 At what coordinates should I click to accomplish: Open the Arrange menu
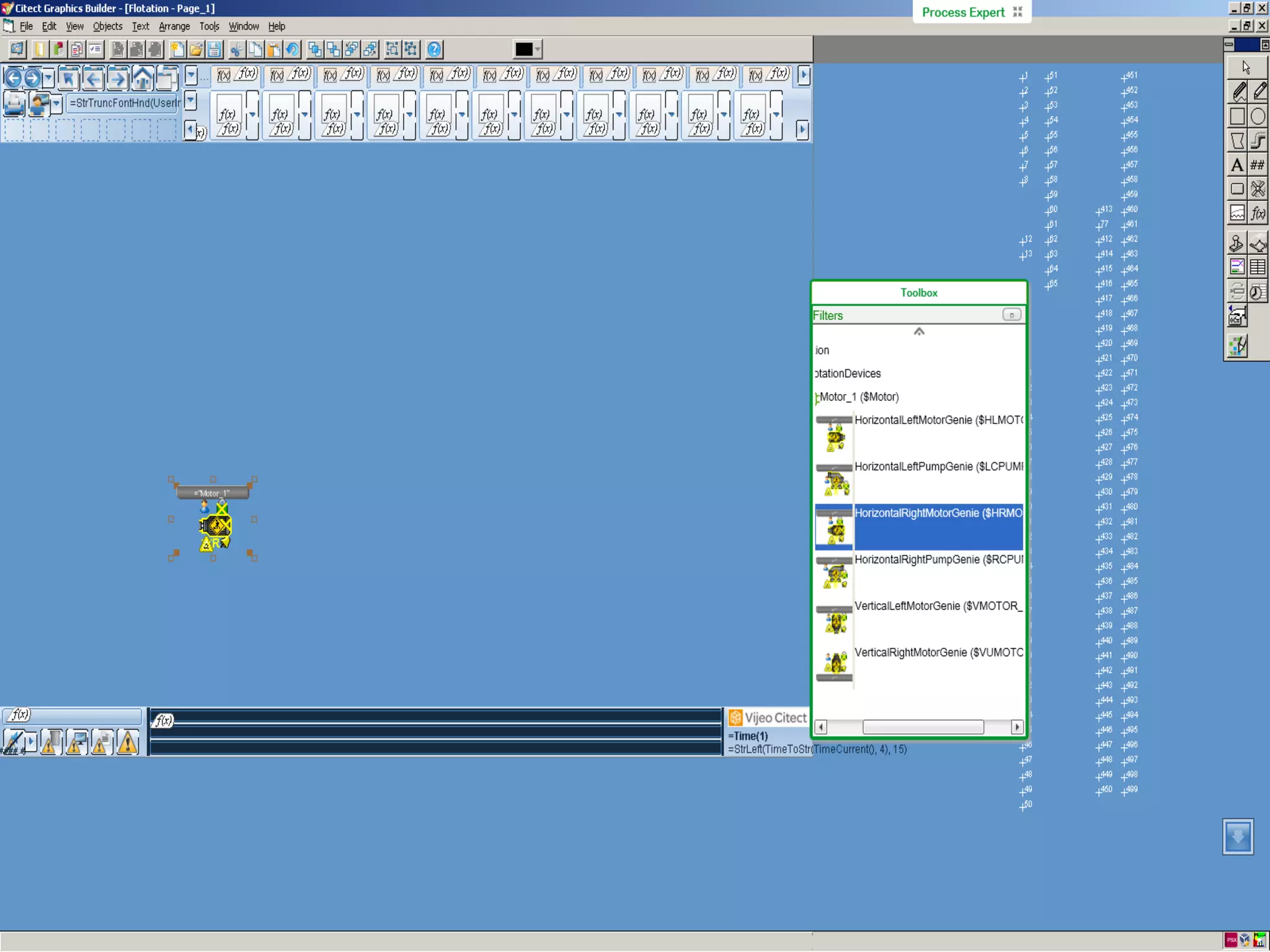(174, 26)
